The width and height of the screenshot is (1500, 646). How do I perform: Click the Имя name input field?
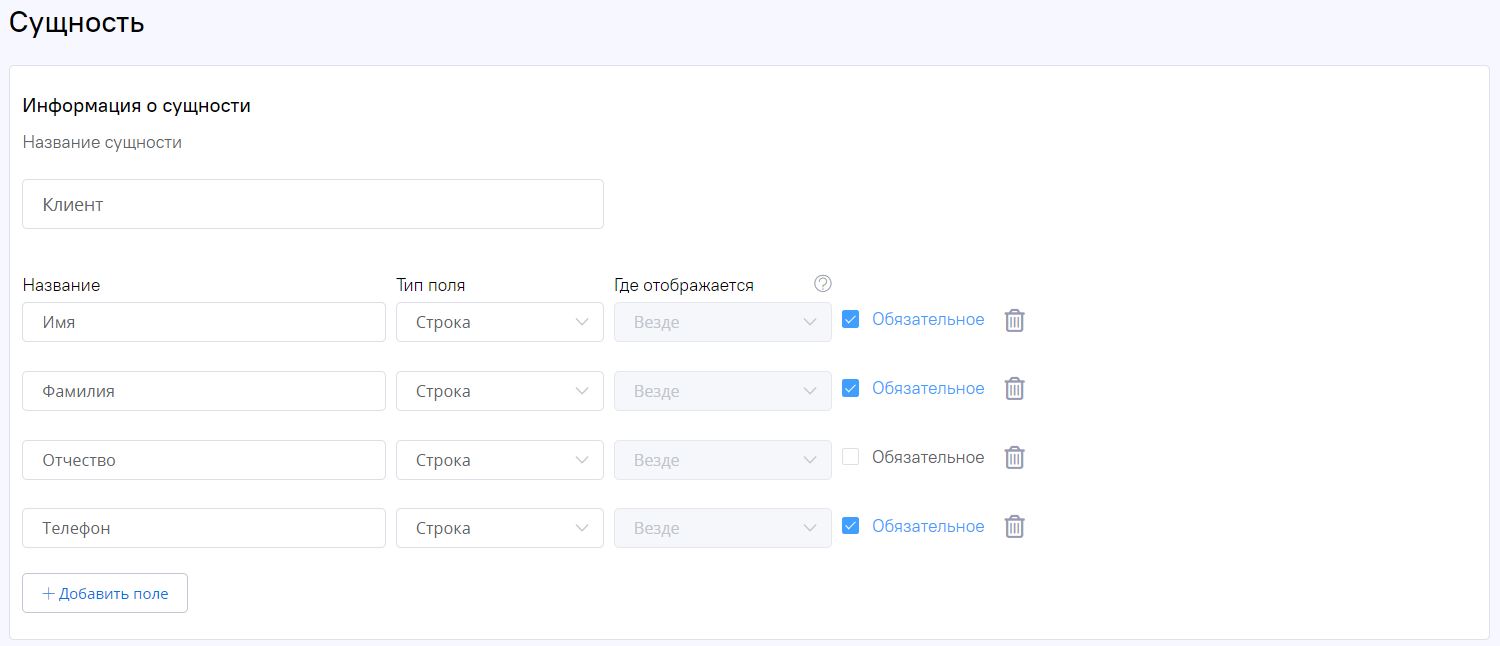pyautogui.click(x=203, y=323)
